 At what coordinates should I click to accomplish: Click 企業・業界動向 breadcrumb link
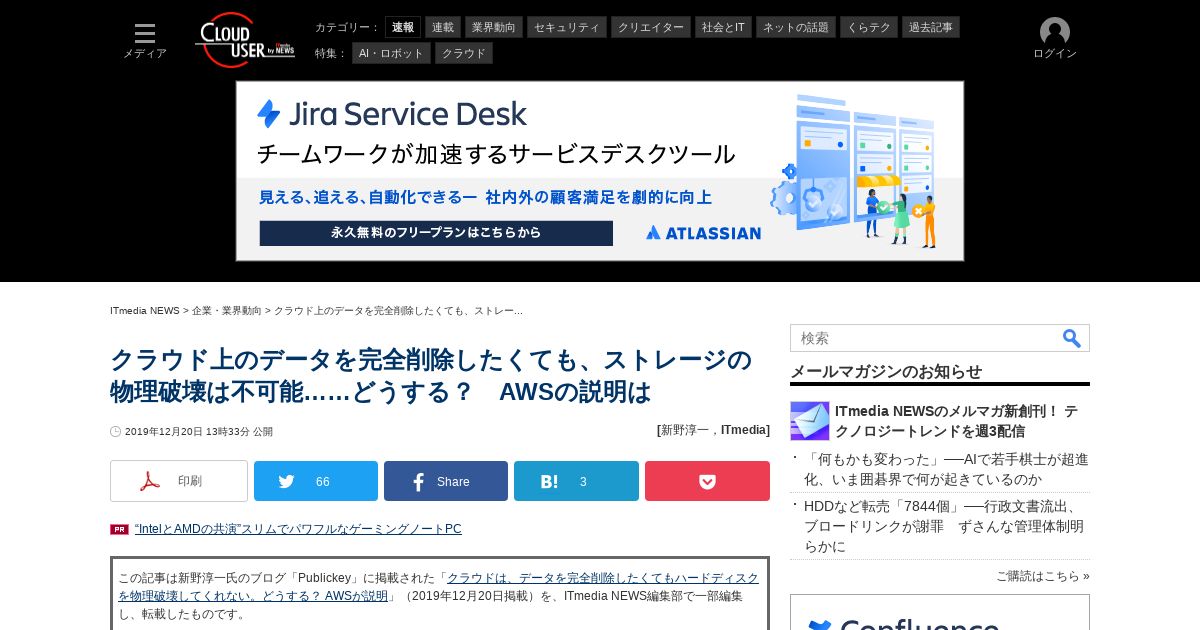(x=227, y=311)
